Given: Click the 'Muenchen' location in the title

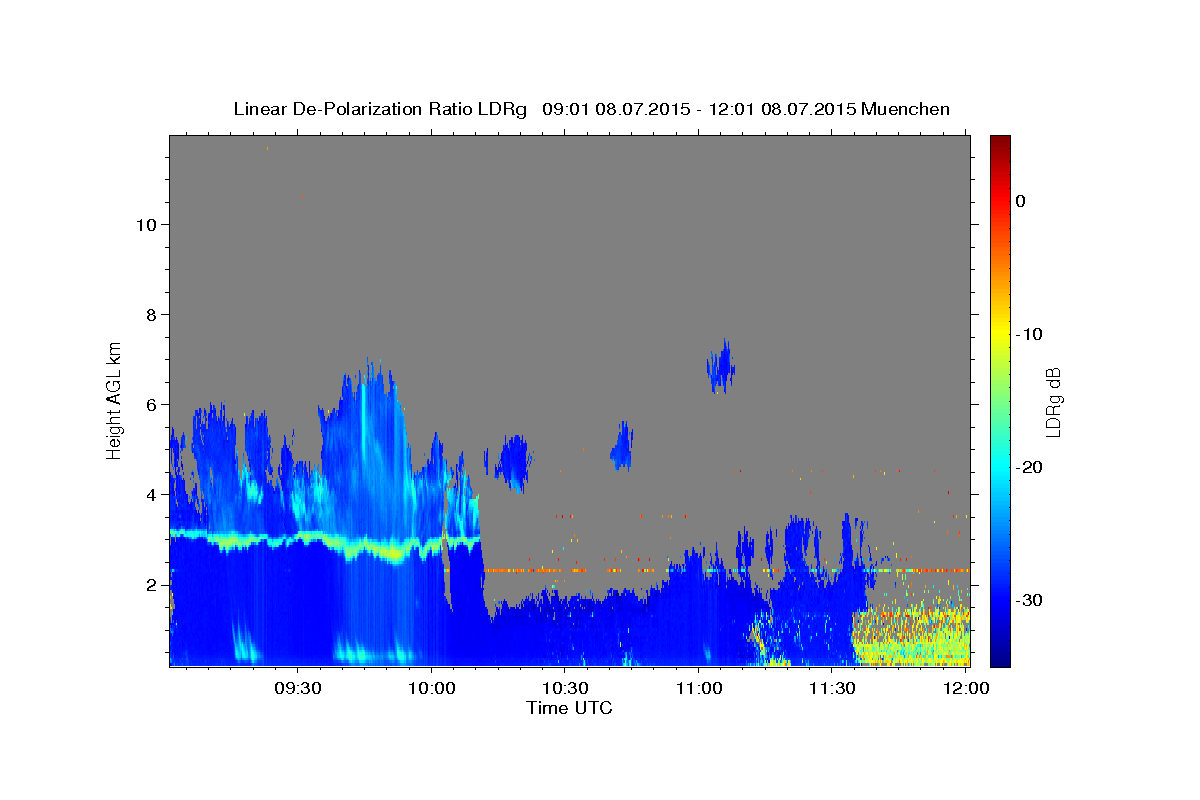Looking at the screenshot, I should point(906,109).
